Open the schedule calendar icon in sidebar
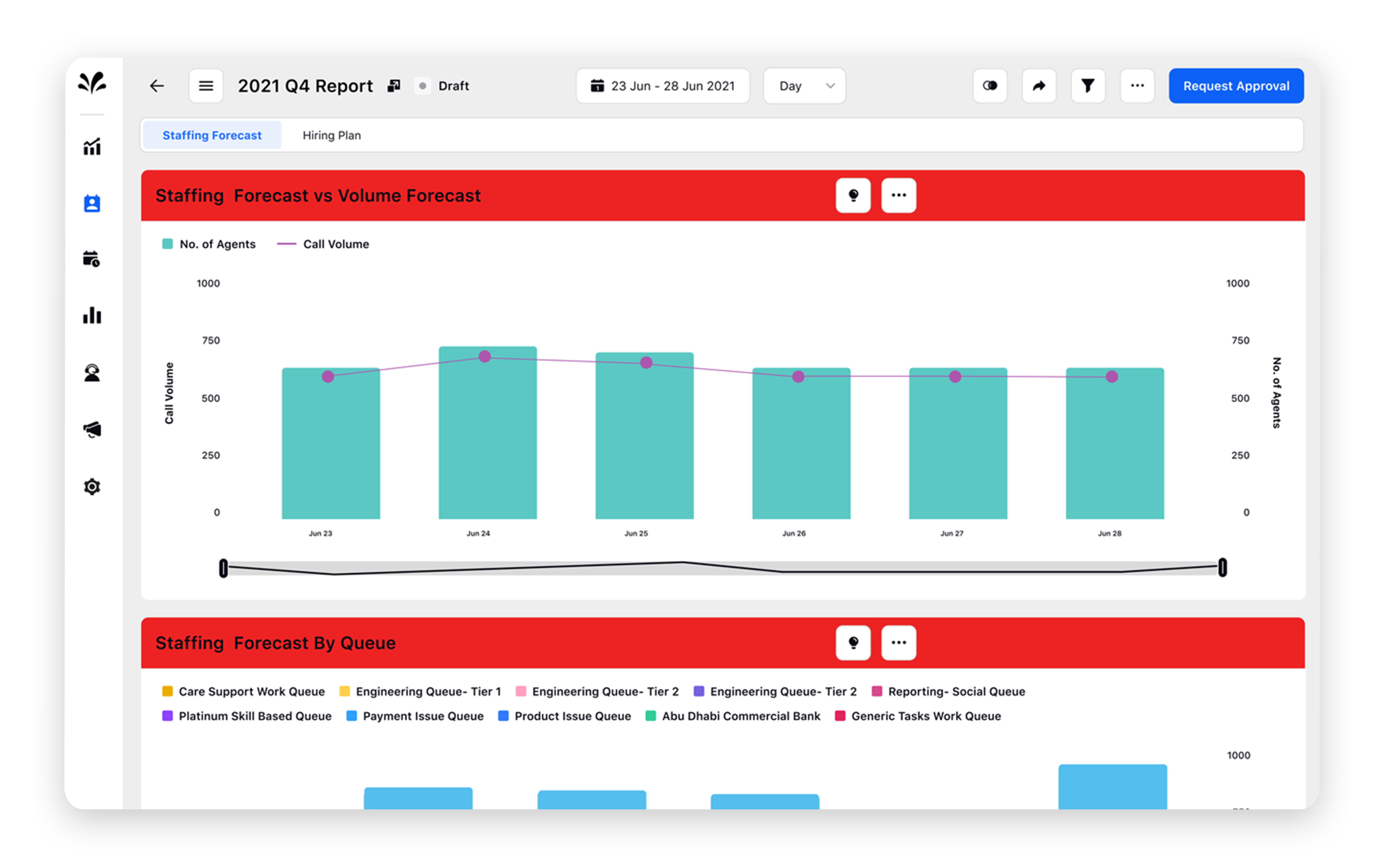Viewport: 1384px width, 868px height. [92, 260]
